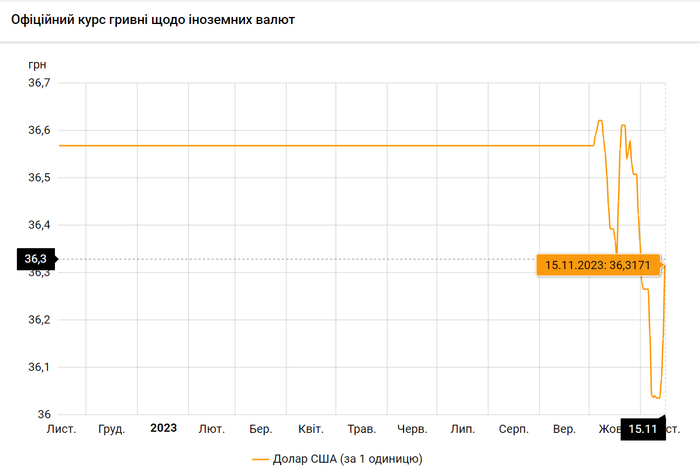
Task: Click the Трав. month label
Action: (x=361, y=429)
